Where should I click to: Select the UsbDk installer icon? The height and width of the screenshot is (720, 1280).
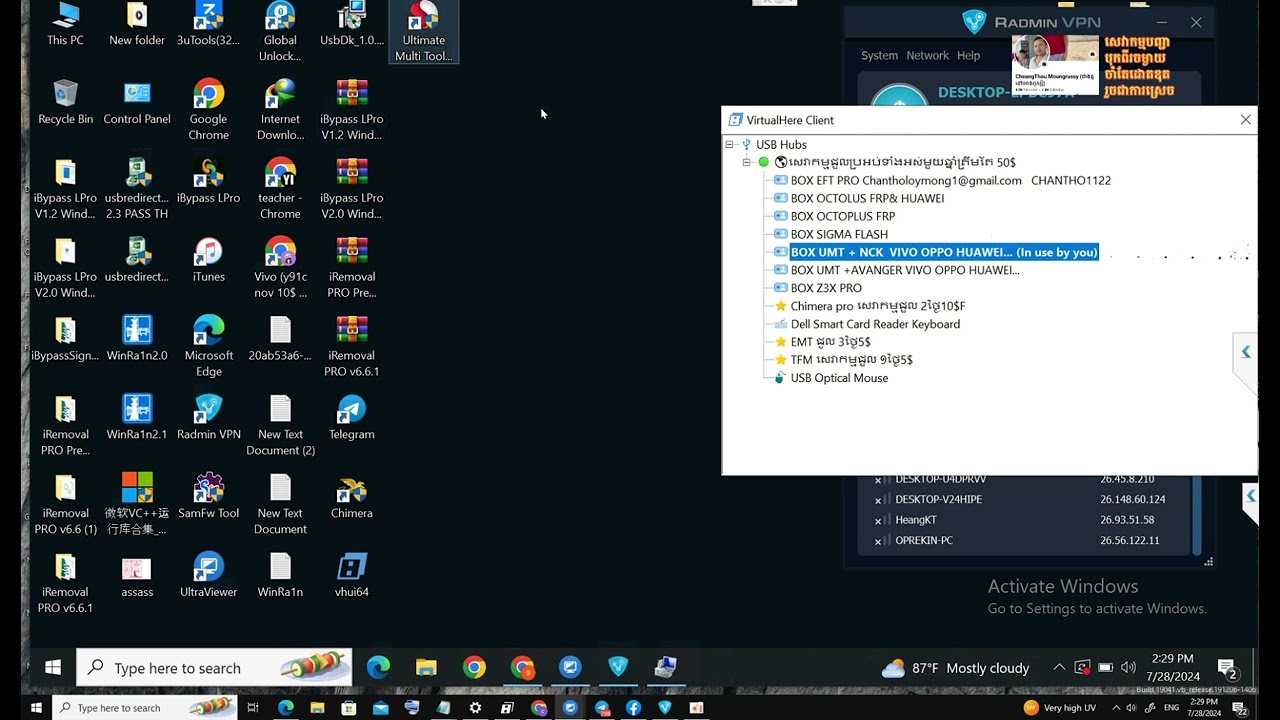tap(352, 24)
